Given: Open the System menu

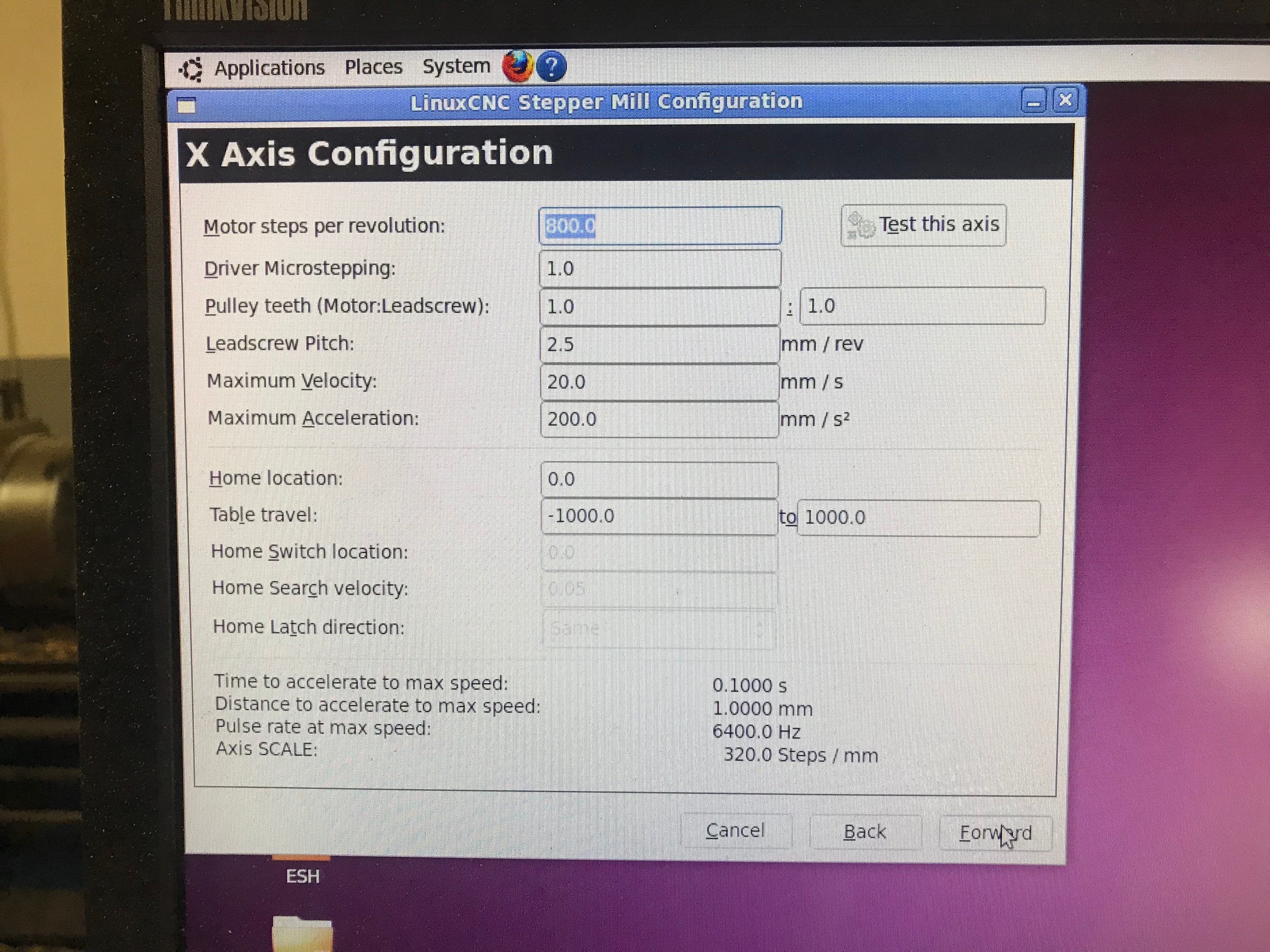Looking at the screenshot, I should tap(456, 65).
